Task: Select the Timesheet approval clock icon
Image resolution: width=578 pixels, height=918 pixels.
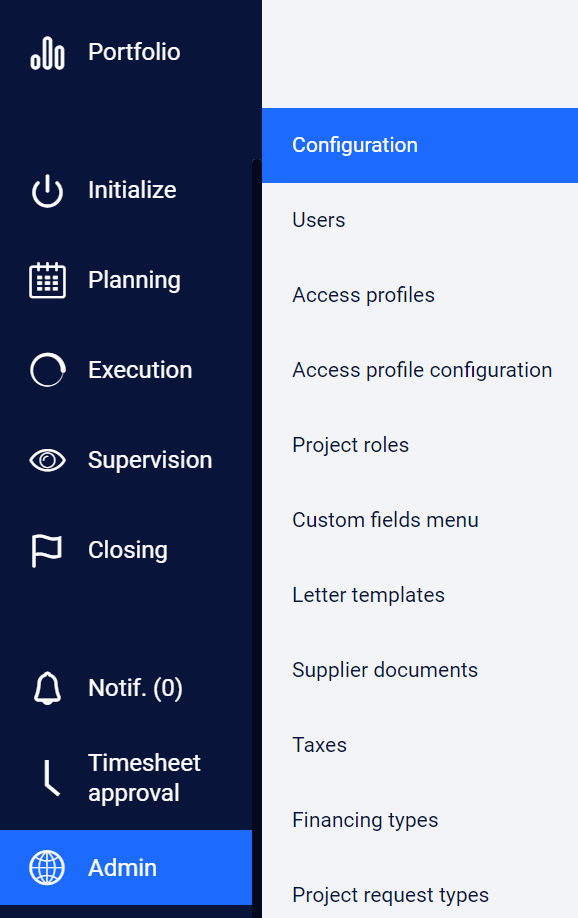Action: pyautogui.click(x=47, y=777)
